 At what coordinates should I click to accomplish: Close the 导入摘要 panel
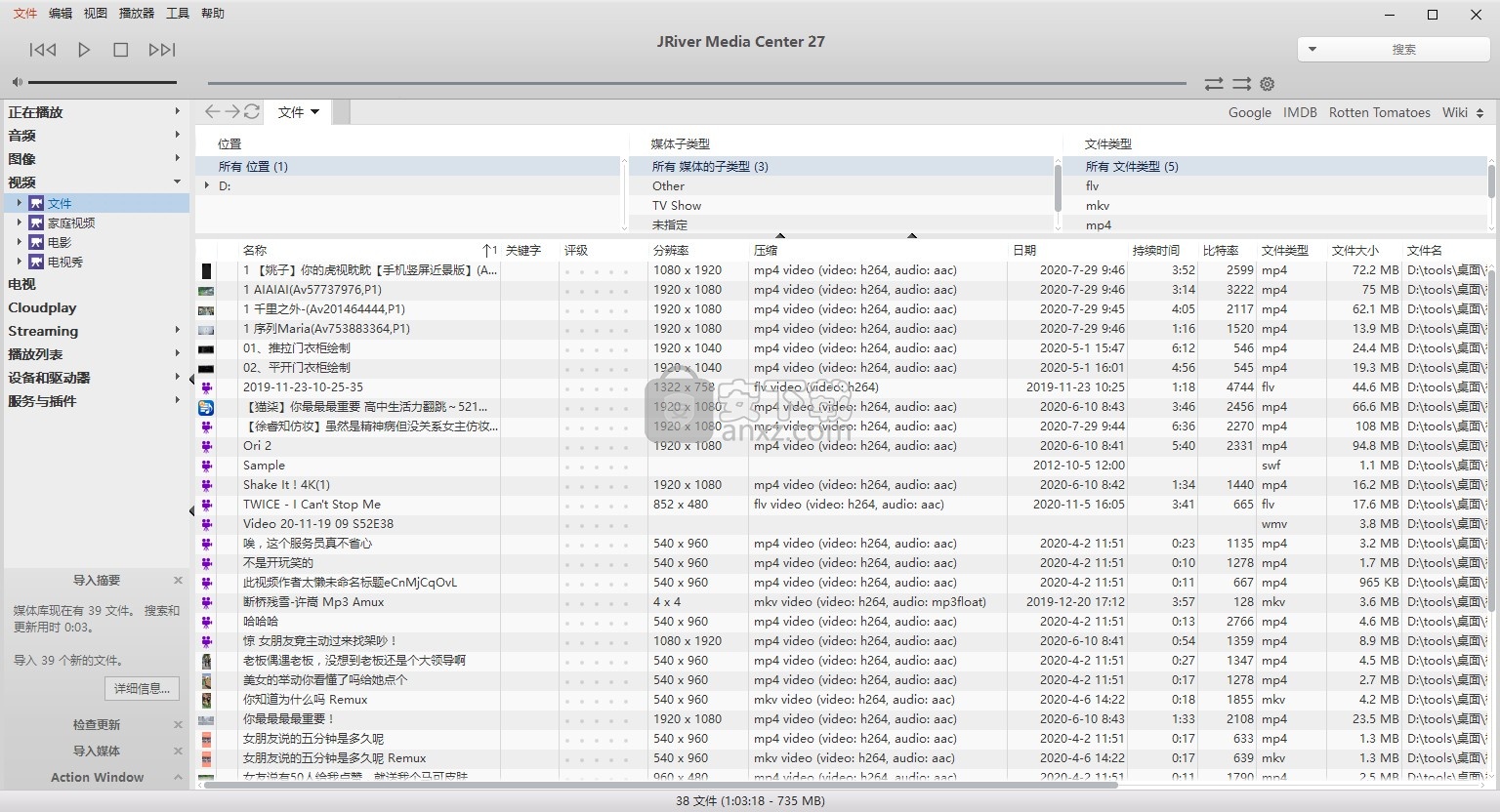coord(178,581)
